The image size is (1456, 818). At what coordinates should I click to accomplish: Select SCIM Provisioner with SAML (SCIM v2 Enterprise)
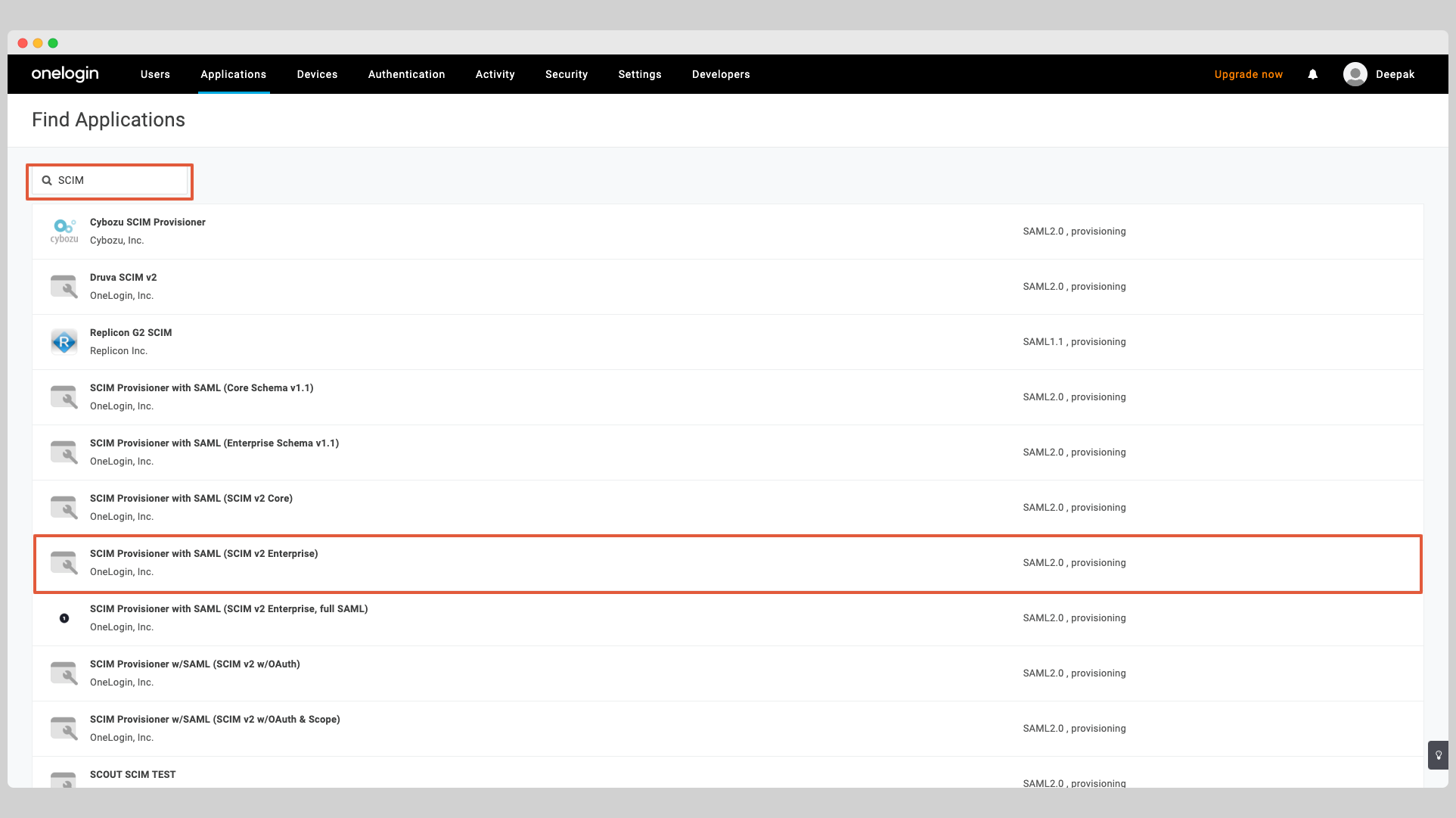[x=204, y=553]
